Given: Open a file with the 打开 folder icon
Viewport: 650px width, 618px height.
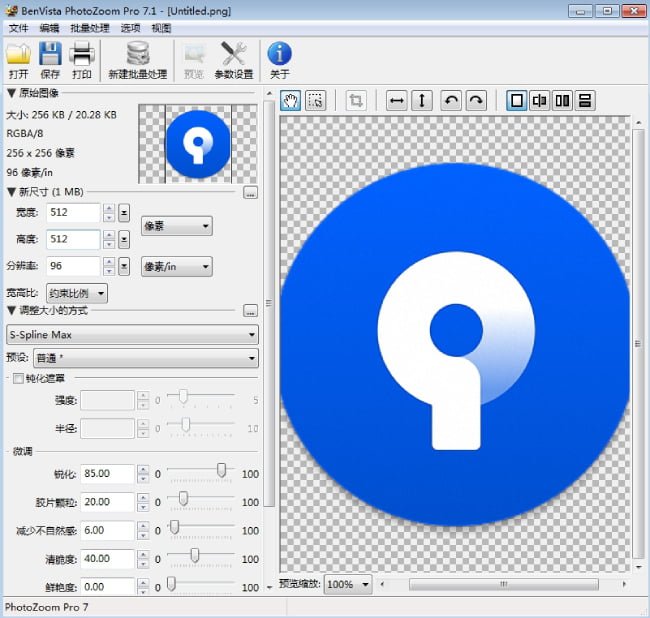Looking at the screenshot, I should [18, 60].
